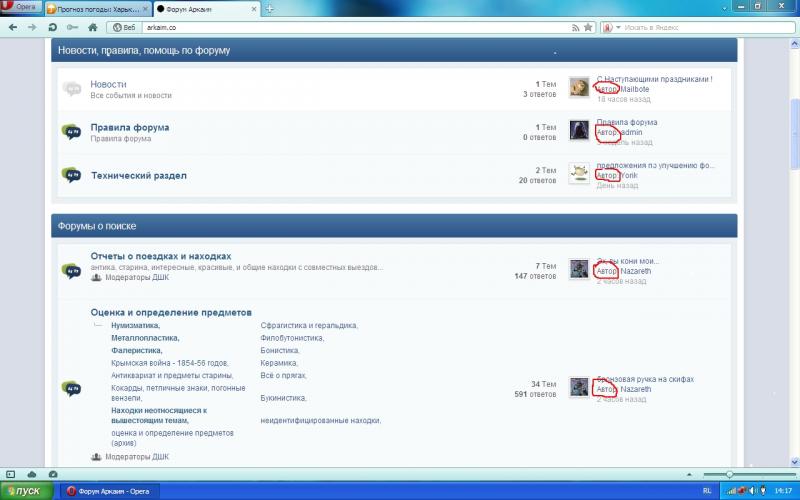This screenshot has width=800, height=500.
Task: Click the Отчеты о поездках и находках icon
Action: coord(71,270)
